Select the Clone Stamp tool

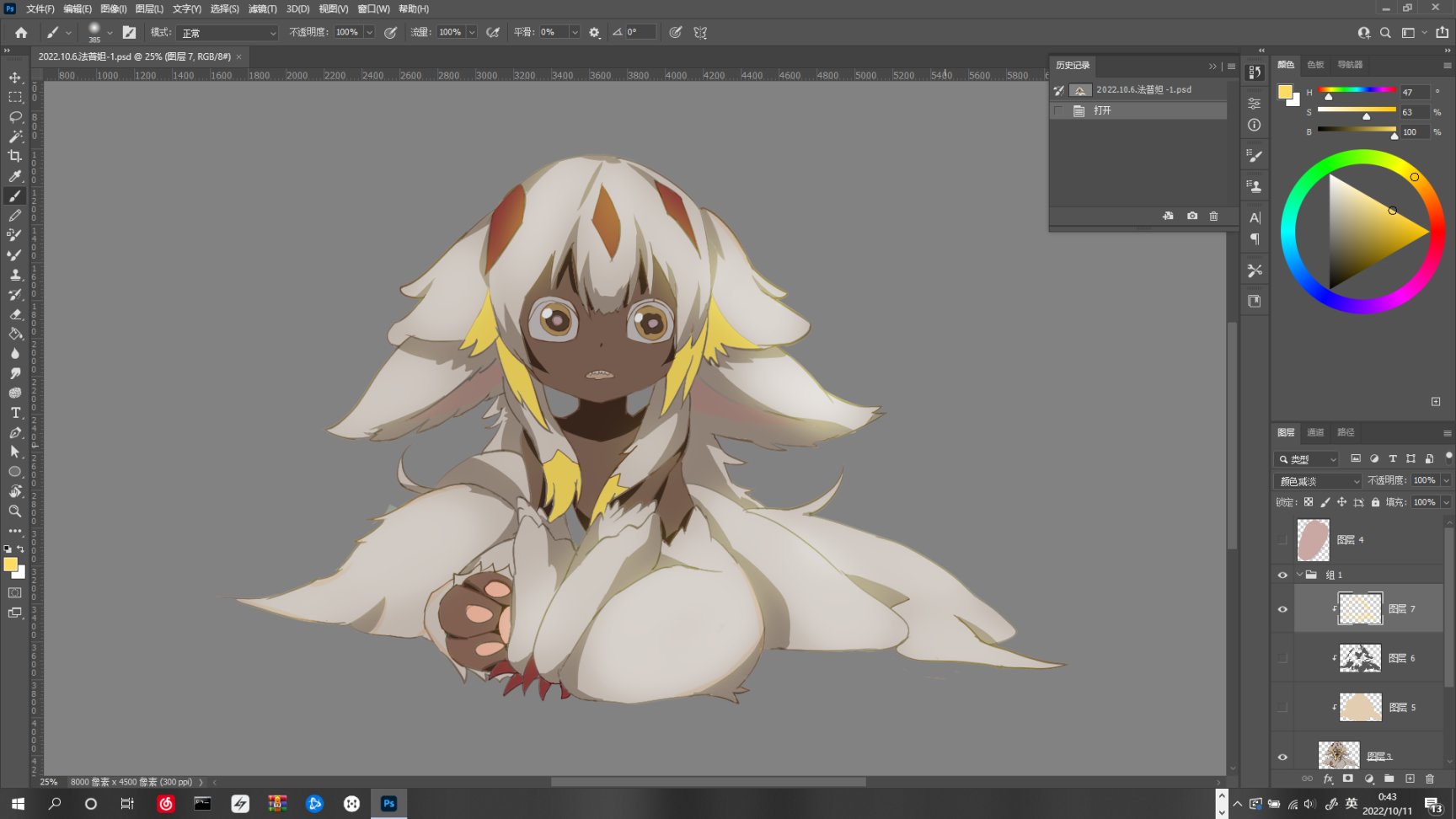(15, 275)
